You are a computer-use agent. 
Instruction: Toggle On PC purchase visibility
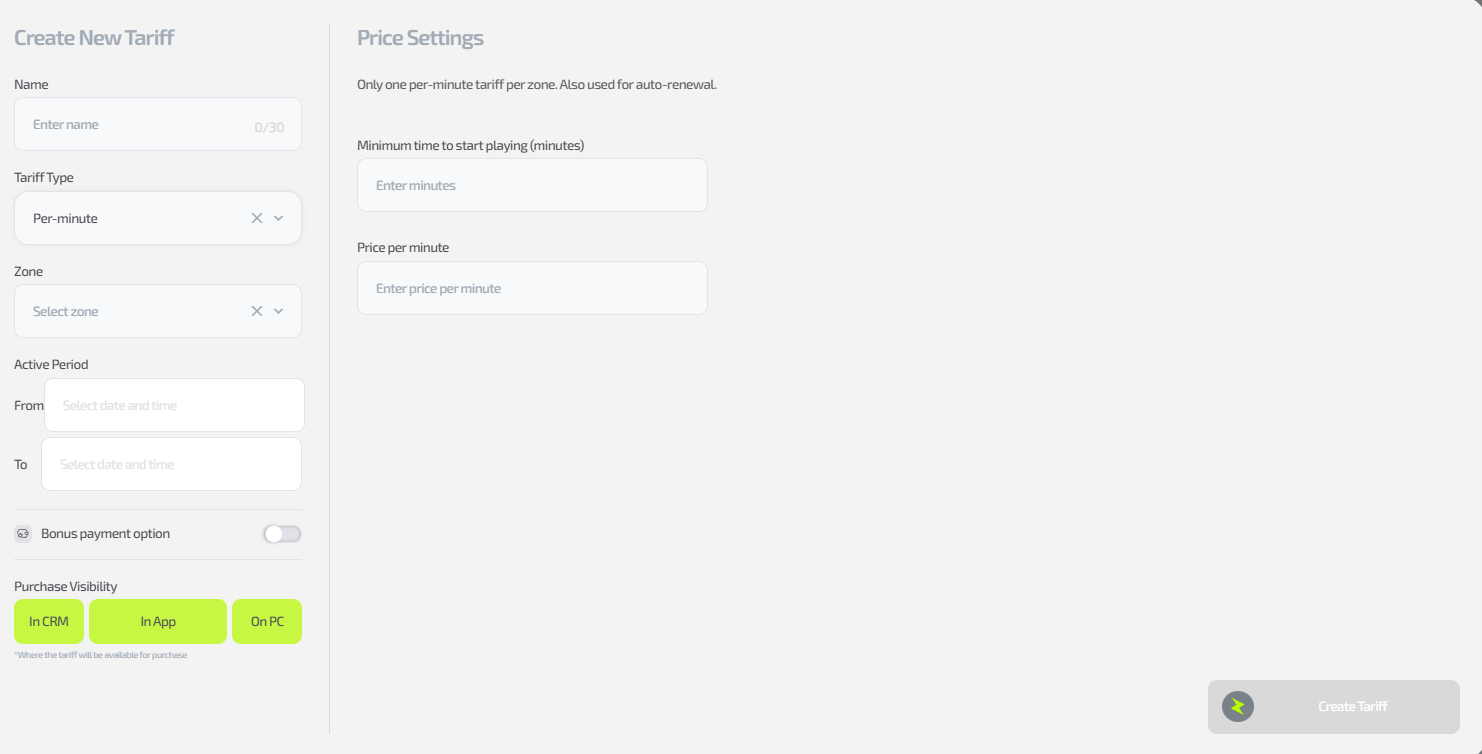pyautogui.click(x=267, y=622)
